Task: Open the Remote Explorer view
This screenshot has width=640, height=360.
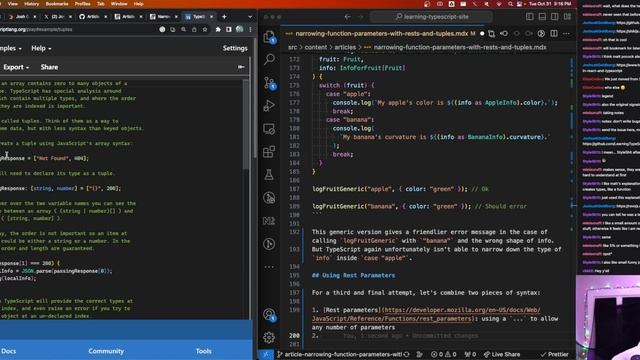Action: [x=269, y=129]
